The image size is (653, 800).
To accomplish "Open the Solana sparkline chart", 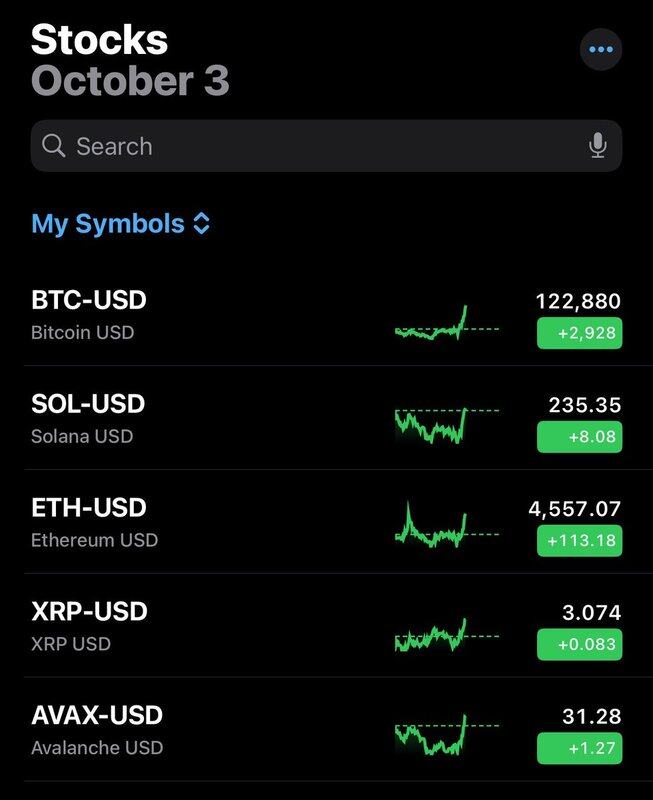I will (445, 424).
